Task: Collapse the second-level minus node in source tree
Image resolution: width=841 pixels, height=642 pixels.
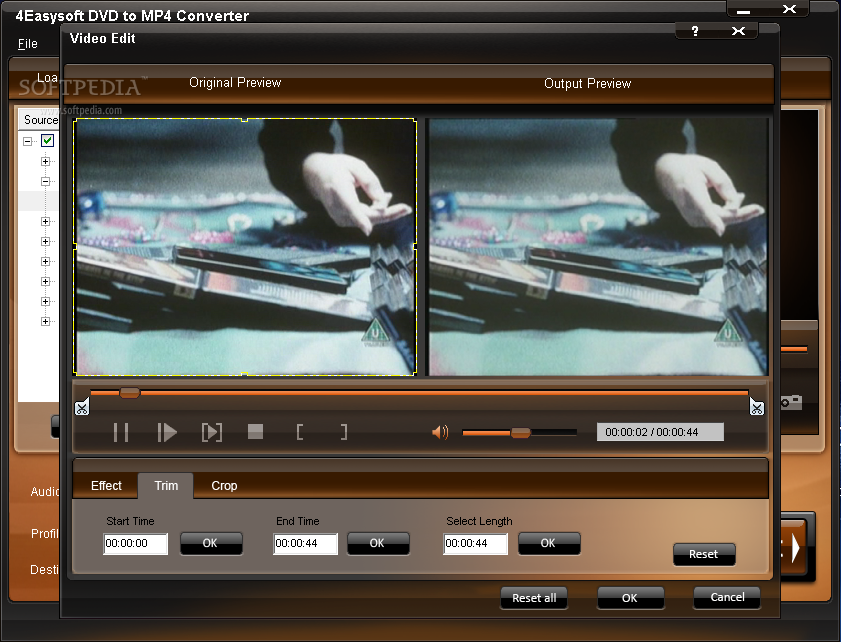Action: tap(46, 181)
